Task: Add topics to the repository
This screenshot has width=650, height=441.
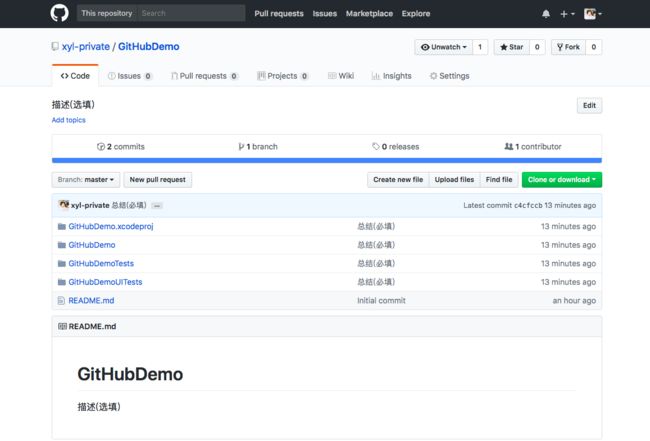Action: 68,120
